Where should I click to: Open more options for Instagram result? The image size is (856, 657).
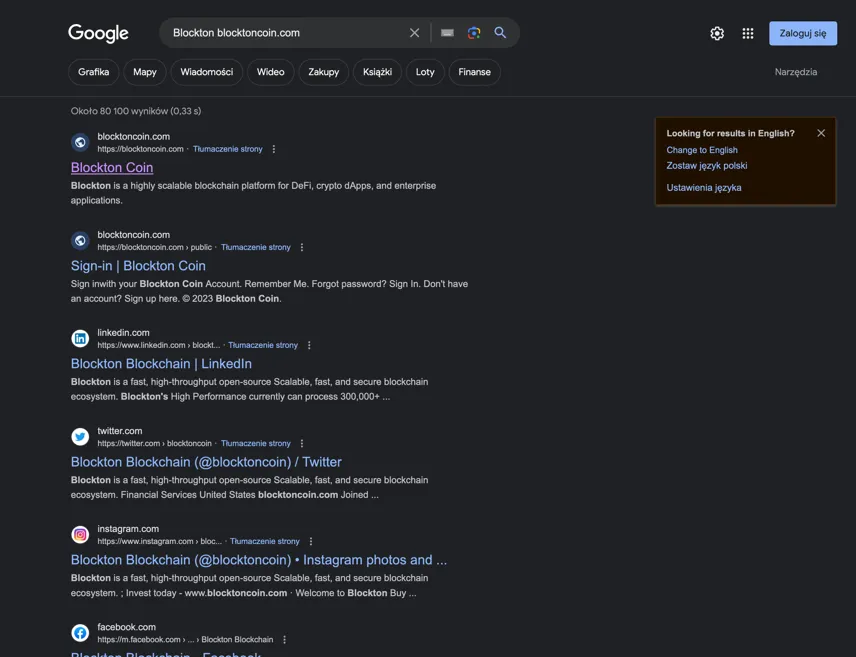coord(311,541)
